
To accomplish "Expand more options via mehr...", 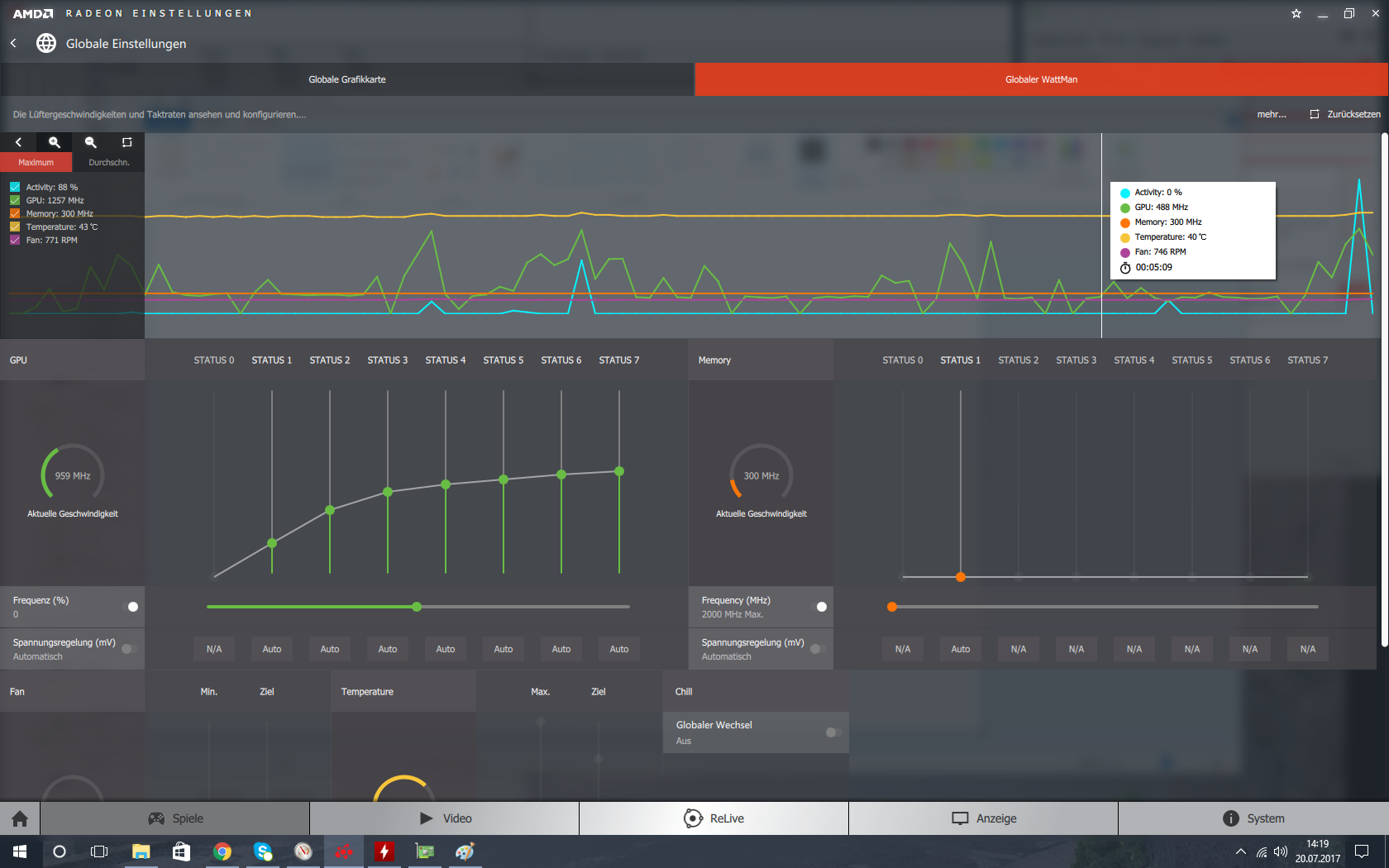I will [1272, 114].
